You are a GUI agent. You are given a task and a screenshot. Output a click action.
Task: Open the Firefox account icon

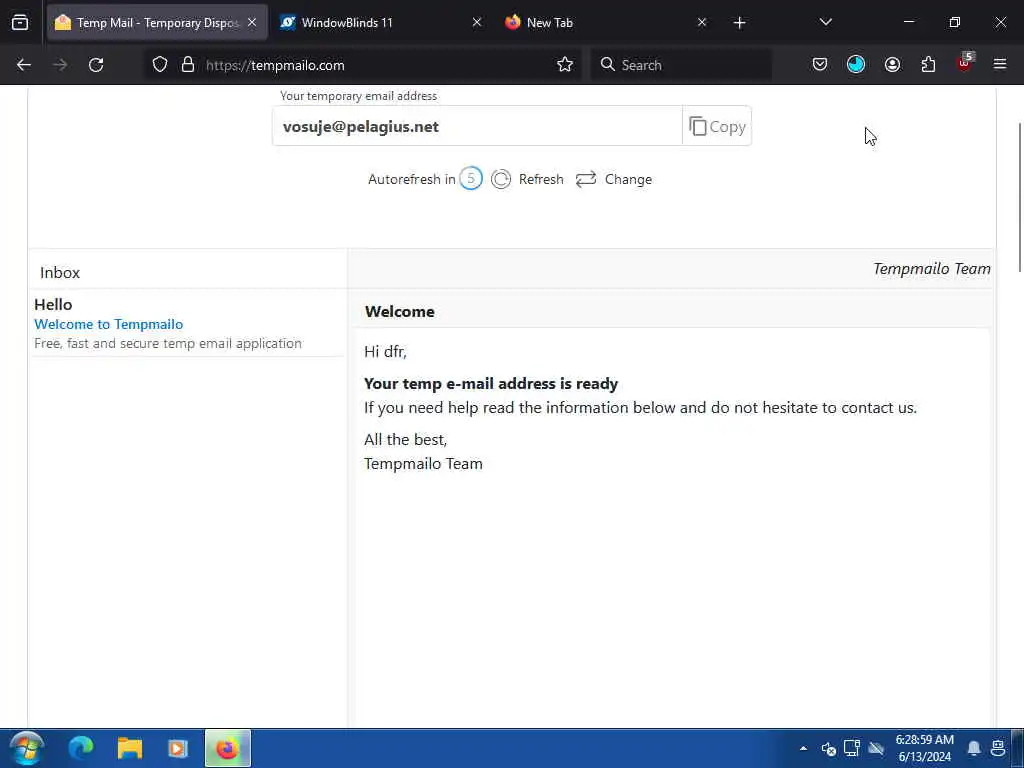pyautogui.click(x=892, y=65)
